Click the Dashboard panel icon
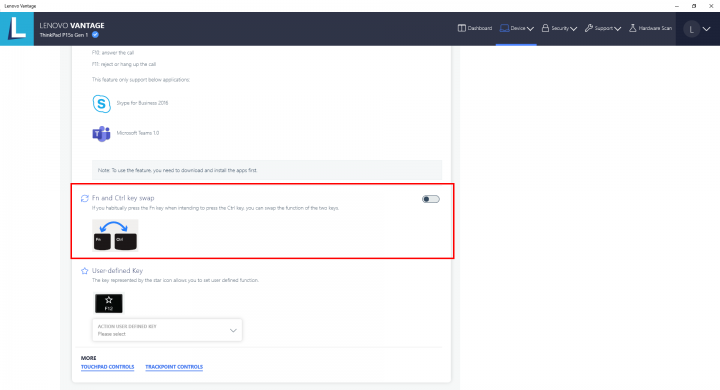The width and height of the screenshot is (720, 390). click(461, 28)
